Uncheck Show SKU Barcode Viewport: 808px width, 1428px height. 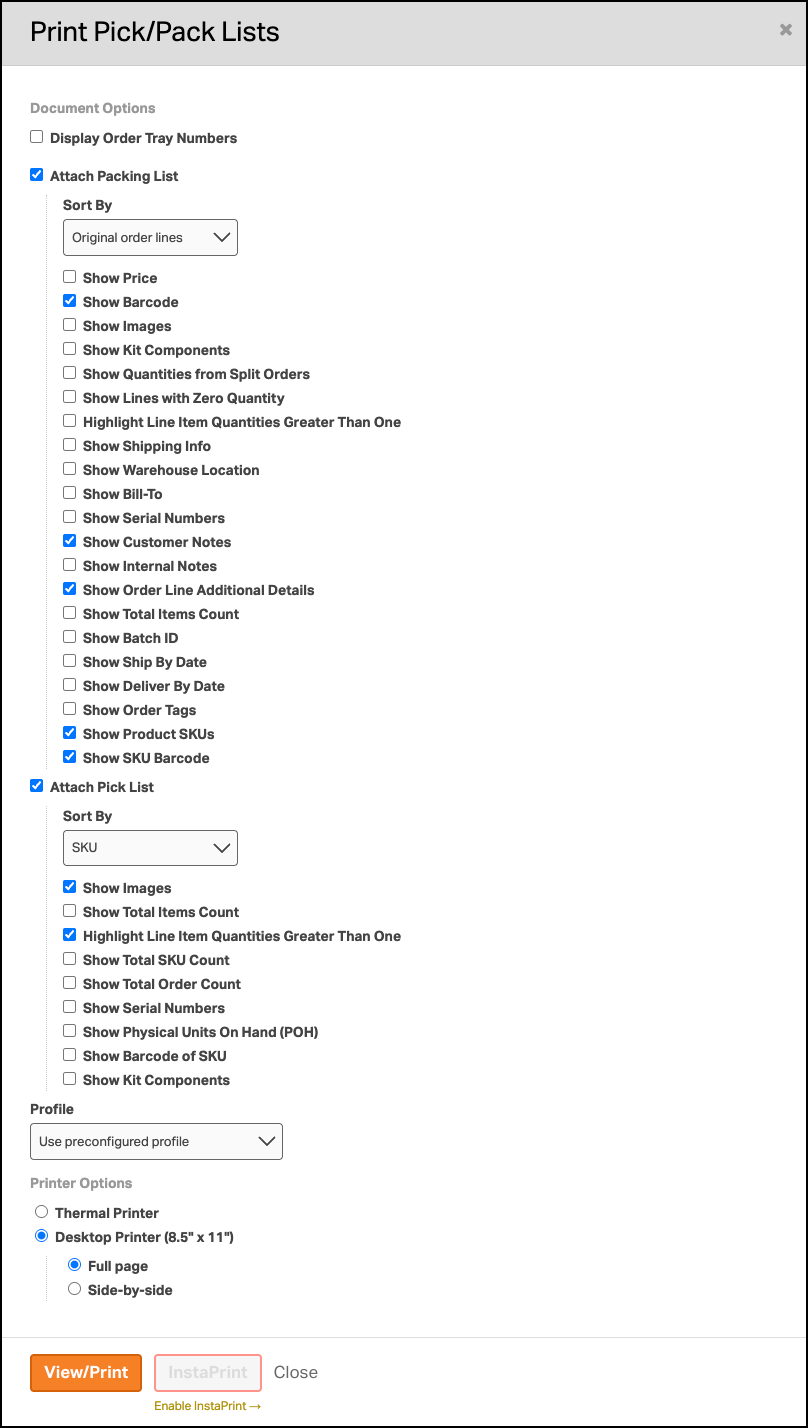point(70,757)
